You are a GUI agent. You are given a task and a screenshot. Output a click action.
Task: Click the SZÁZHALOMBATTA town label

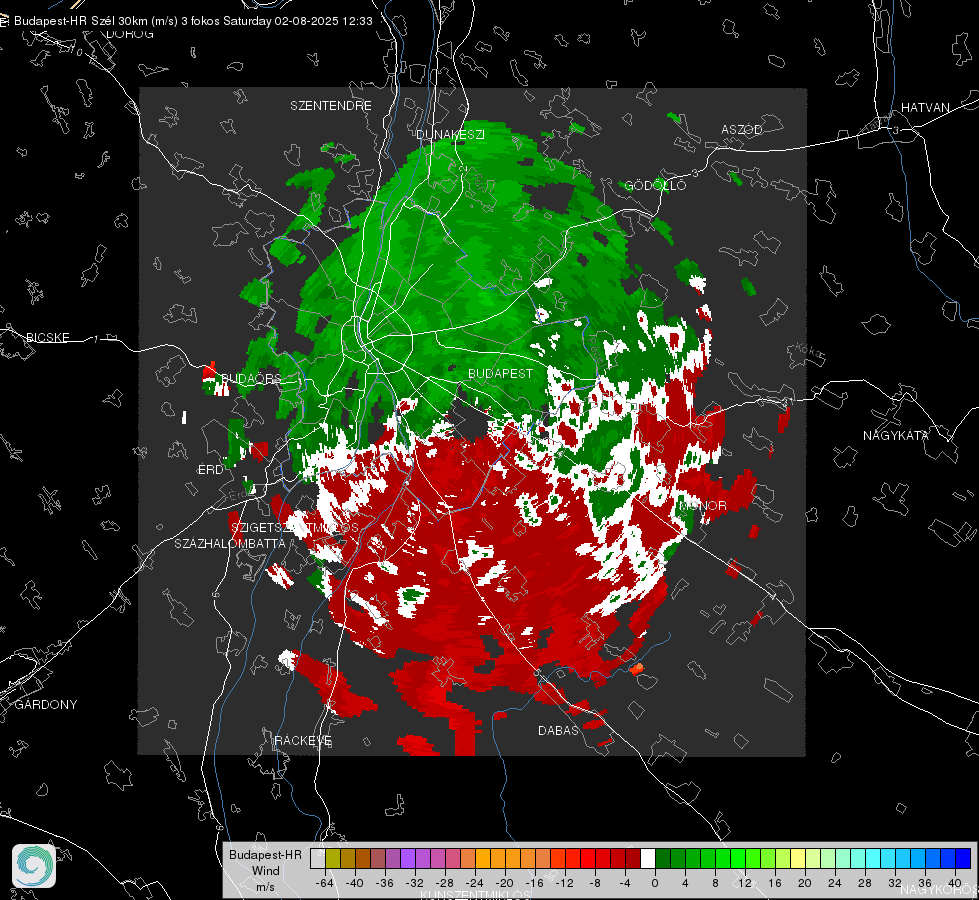(230, 543)
